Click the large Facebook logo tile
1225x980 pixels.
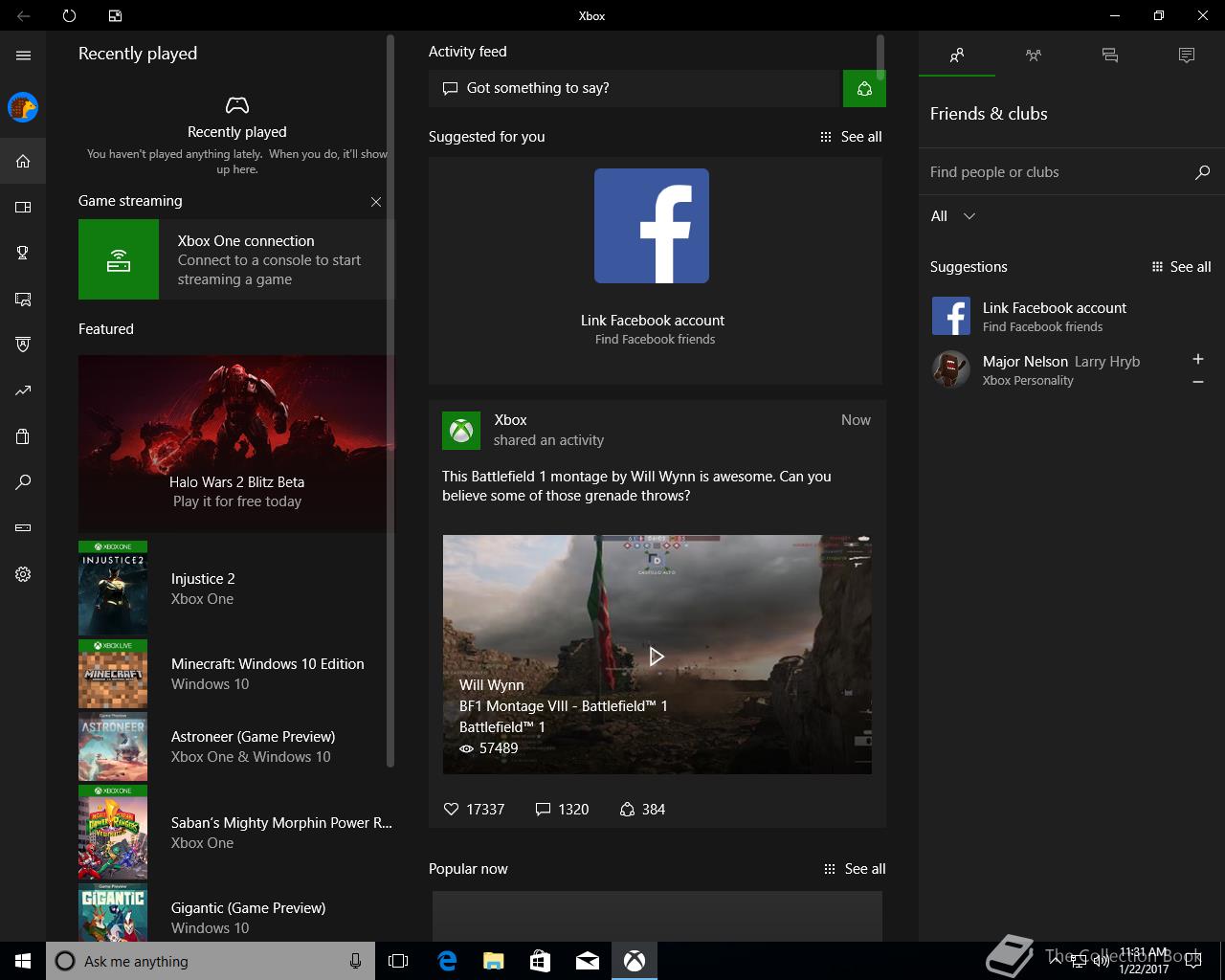pyautogui.click(x=652, y=226)
